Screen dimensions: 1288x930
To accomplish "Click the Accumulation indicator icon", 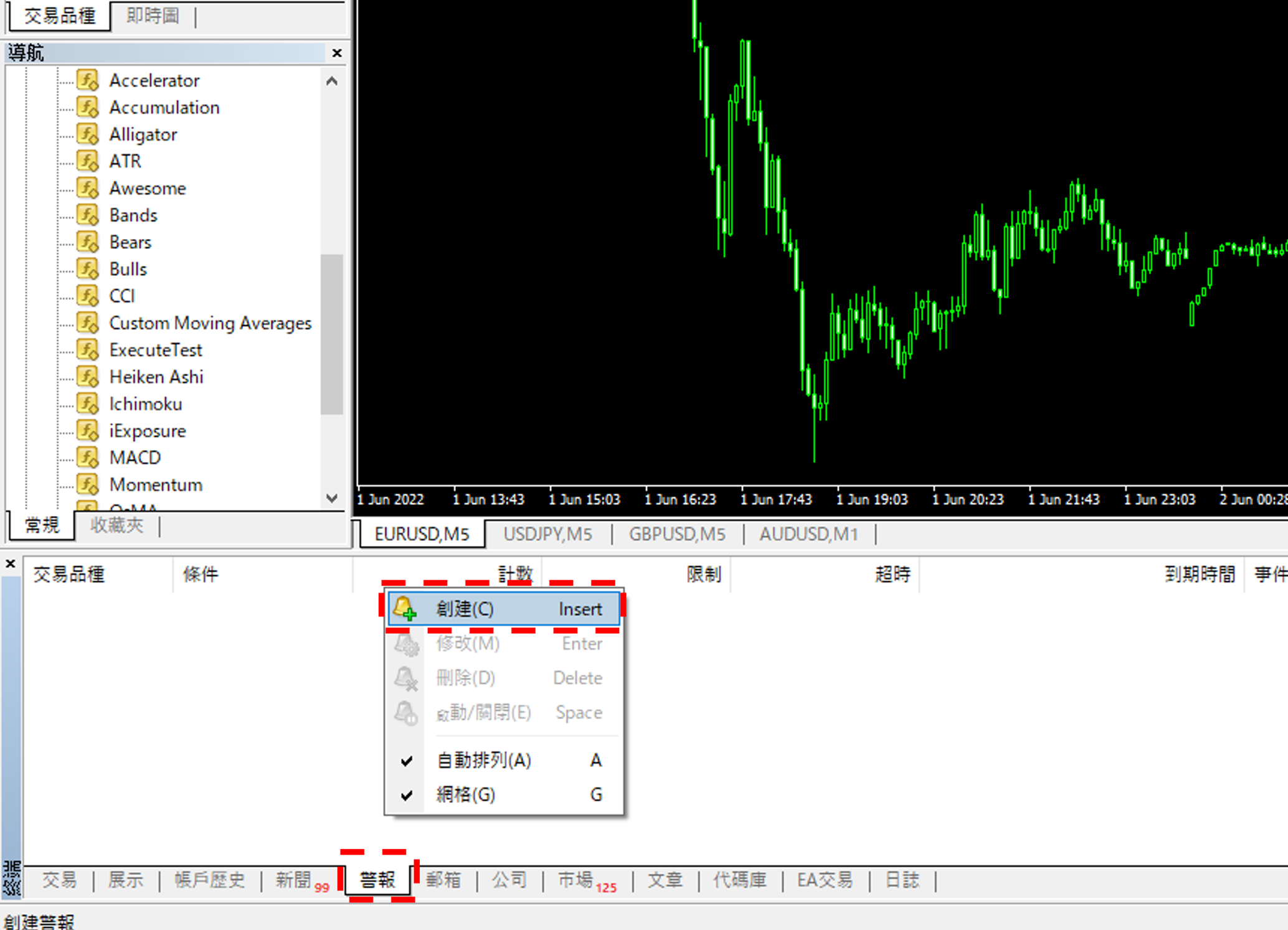I will (x=88, y=107).
